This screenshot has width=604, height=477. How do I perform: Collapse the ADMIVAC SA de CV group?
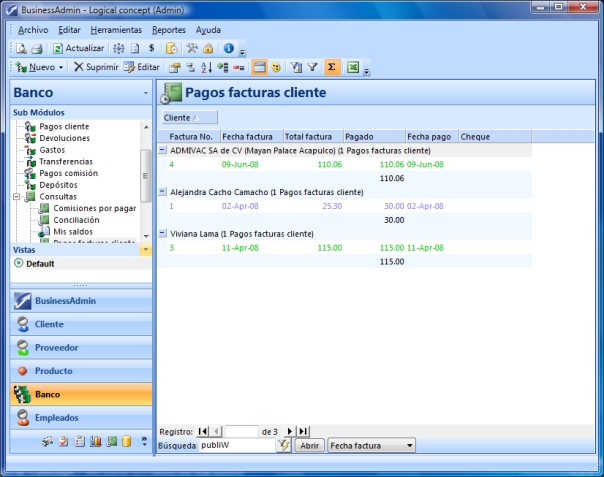coord(163,149)
